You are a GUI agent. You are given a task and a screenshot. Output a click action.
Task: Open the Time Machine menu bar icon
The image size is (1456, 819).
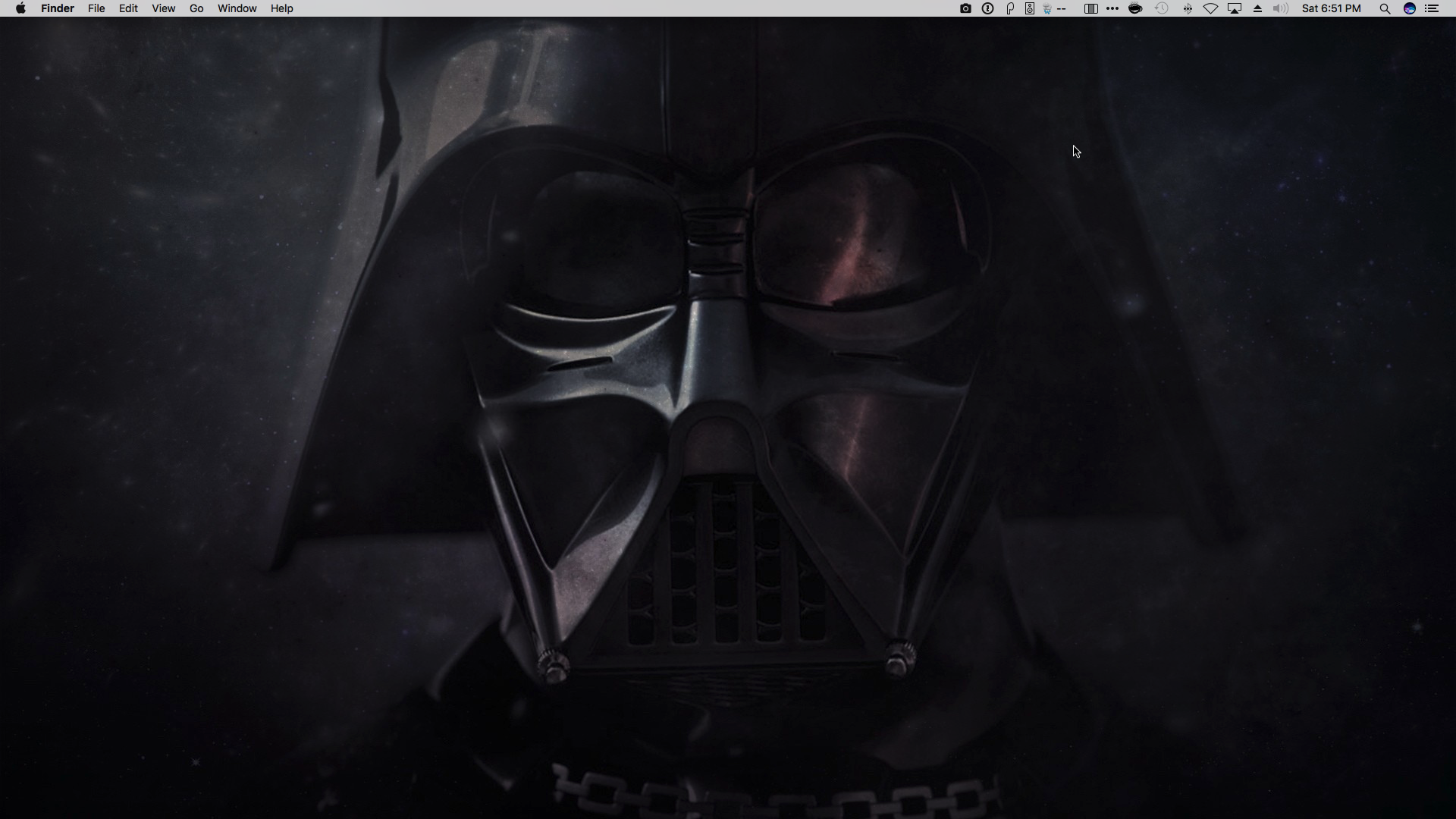(x=1161, y=8)
